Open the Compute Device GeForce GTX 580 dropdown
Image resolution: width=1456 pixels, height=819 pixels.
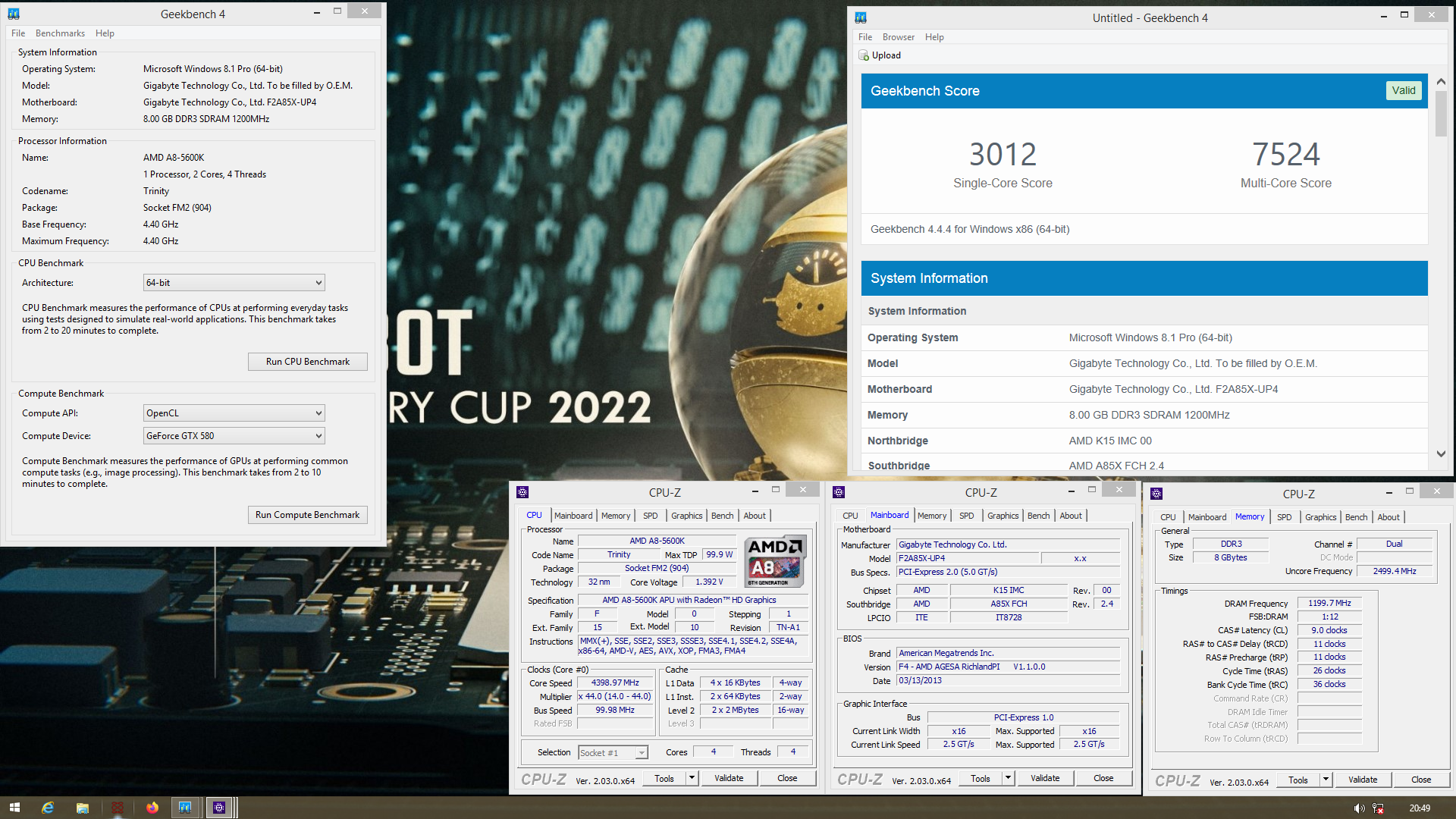234,436
